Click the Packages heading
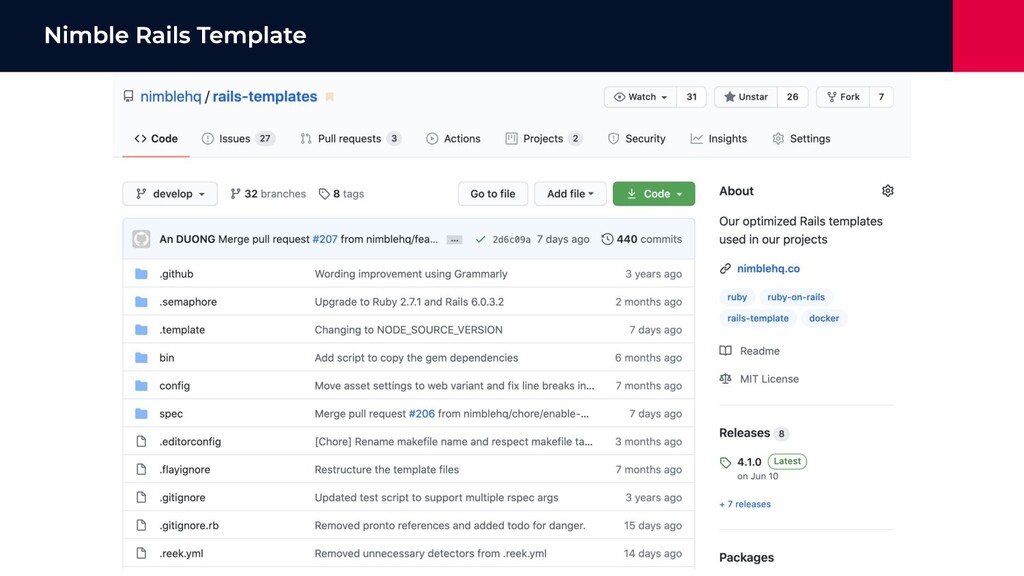Viewport: 1024px width, 576px height. (x=746, y=558)
